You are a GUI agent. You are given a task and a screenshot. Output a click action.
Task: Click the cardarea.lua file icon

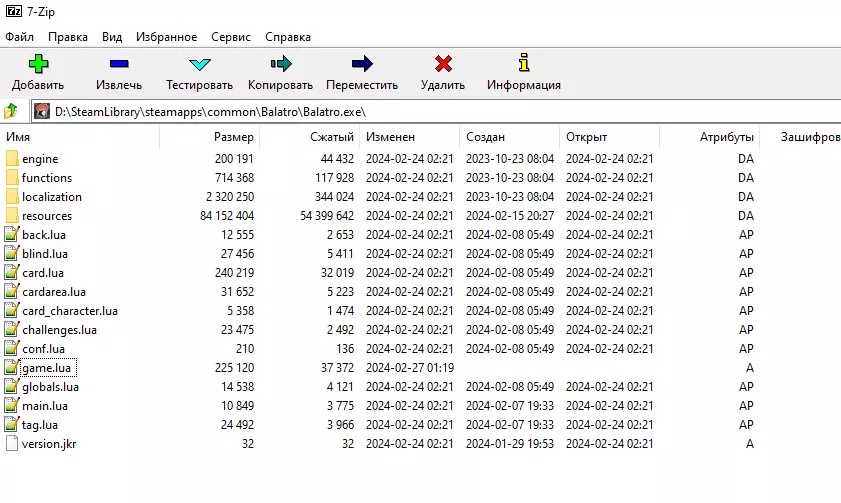click(x=12, y=292)
